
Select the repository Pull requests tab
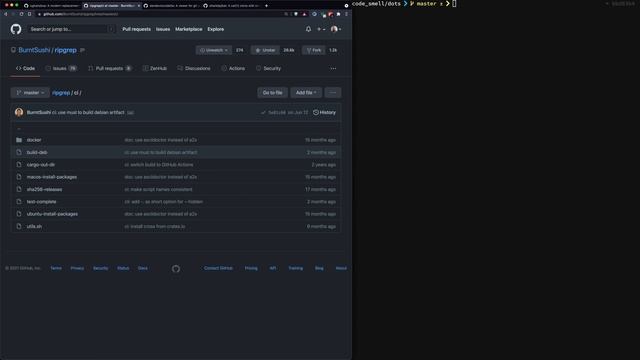click(110, 68)
